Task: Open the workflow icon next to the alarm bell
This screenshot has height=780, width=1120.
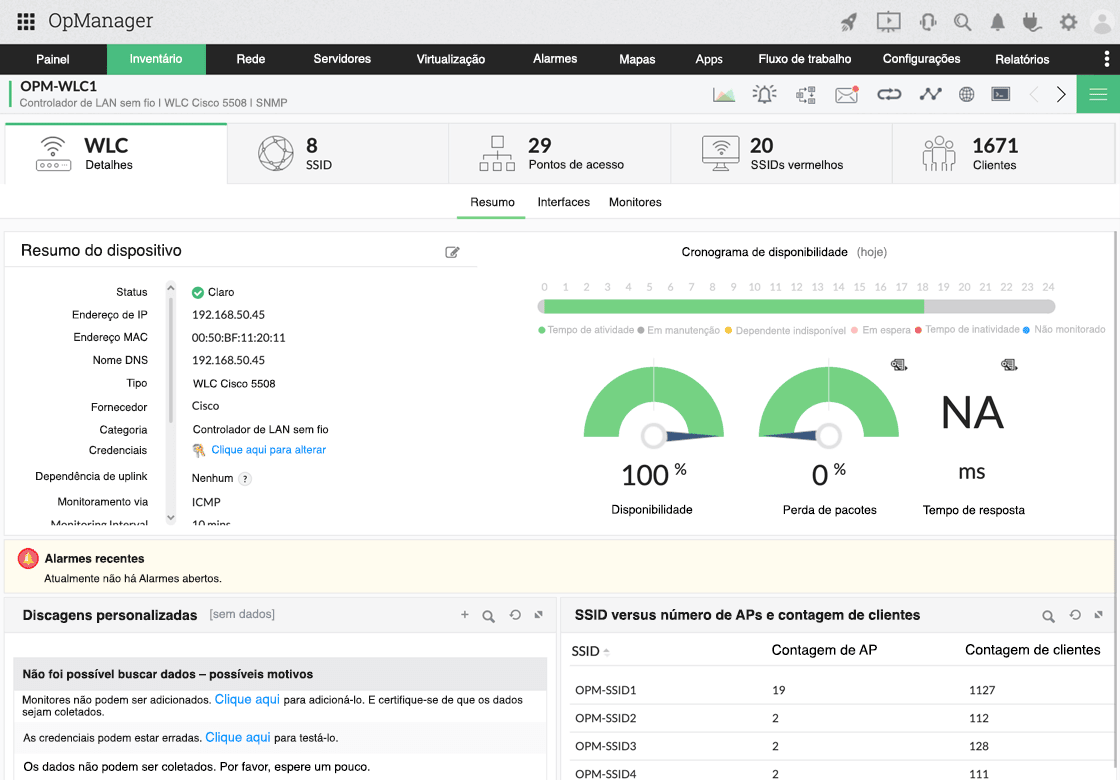Action: pos(806,93)
